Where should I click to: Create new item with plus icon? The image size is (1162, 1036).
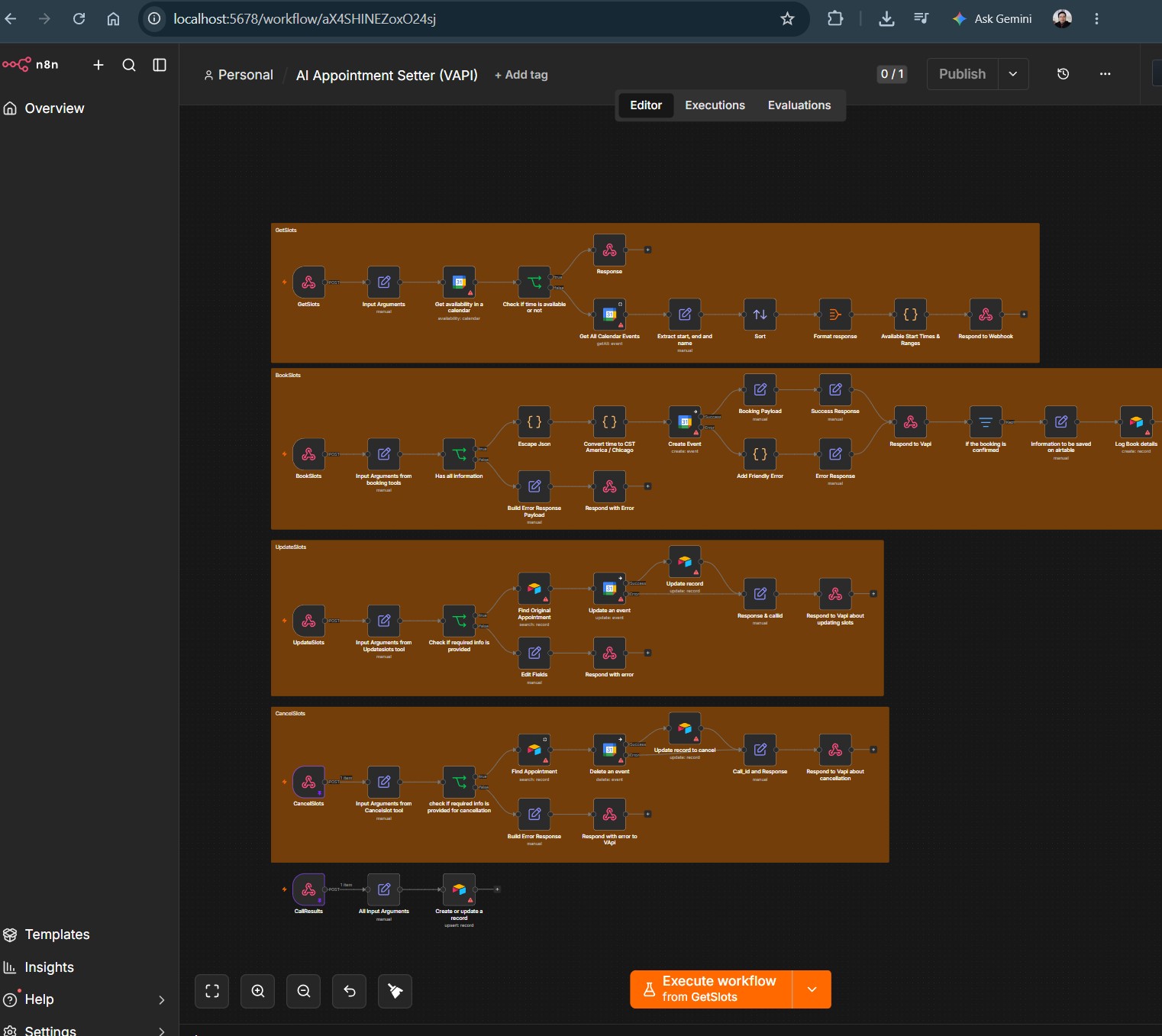tap(98, 65)
